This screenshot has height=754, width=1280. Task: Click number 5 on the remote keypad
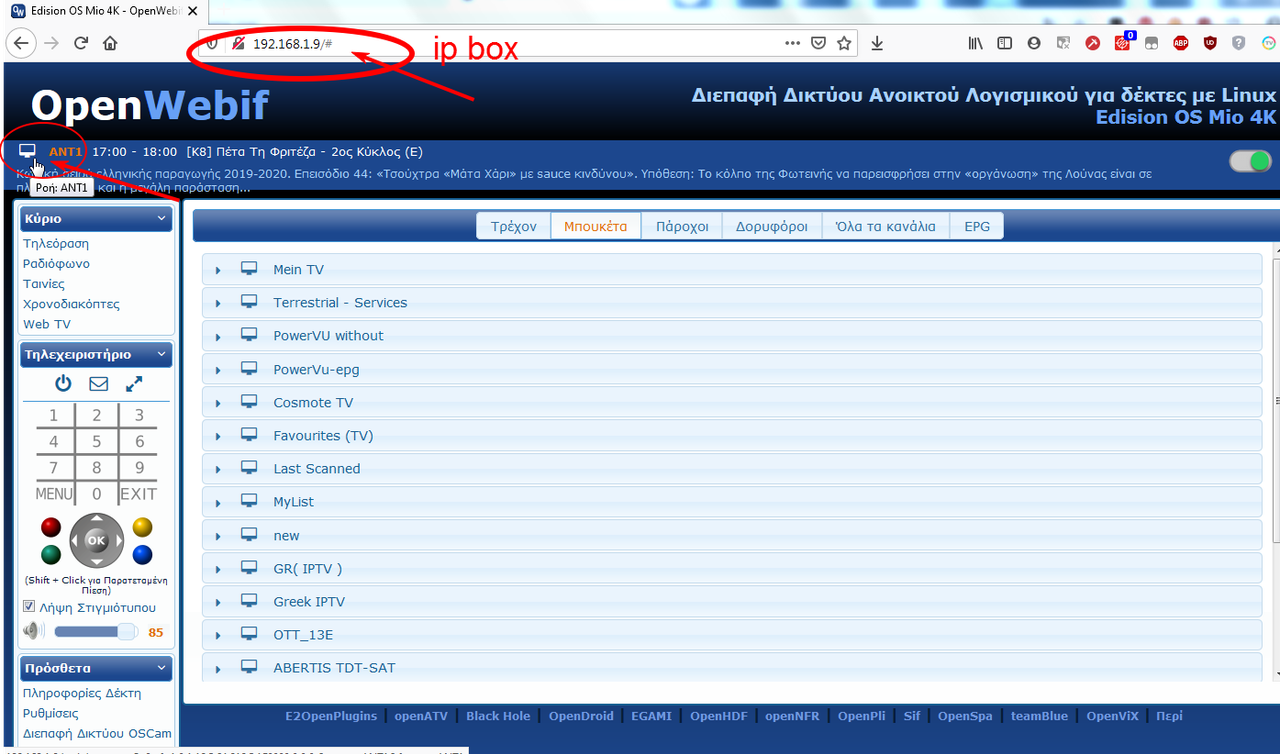tap(96, 441)
